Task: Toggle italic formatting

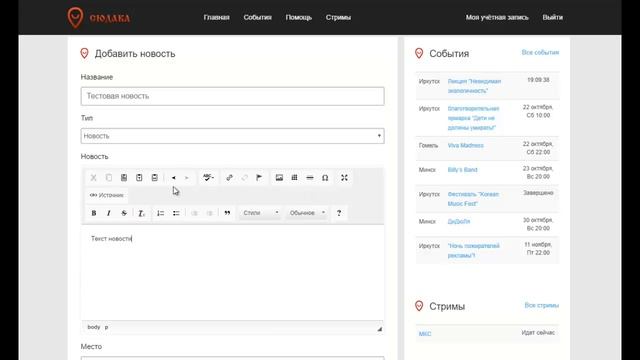Action: (x=109, y=213)
